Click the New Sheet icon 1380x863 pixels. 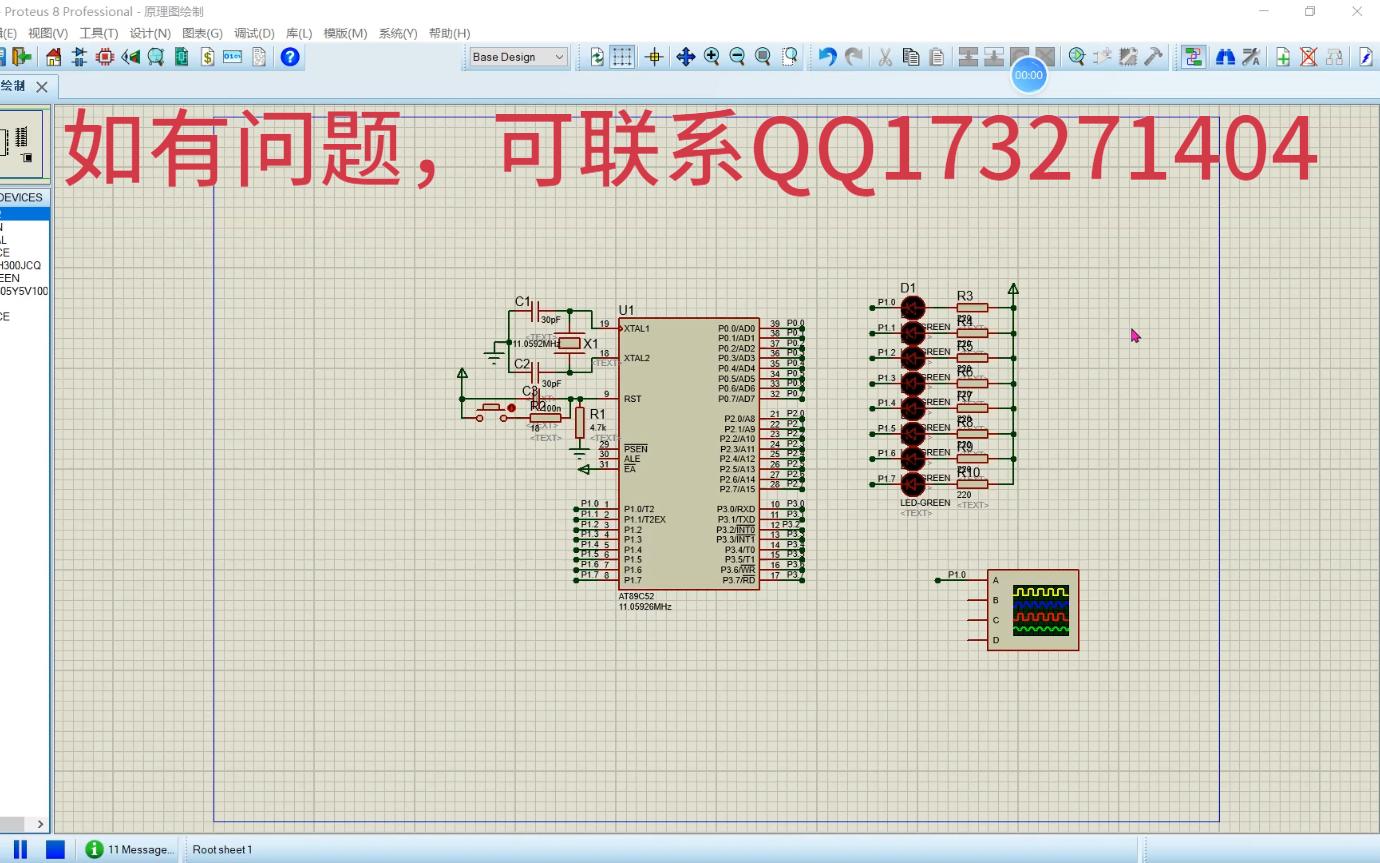tap(1283, 57)
